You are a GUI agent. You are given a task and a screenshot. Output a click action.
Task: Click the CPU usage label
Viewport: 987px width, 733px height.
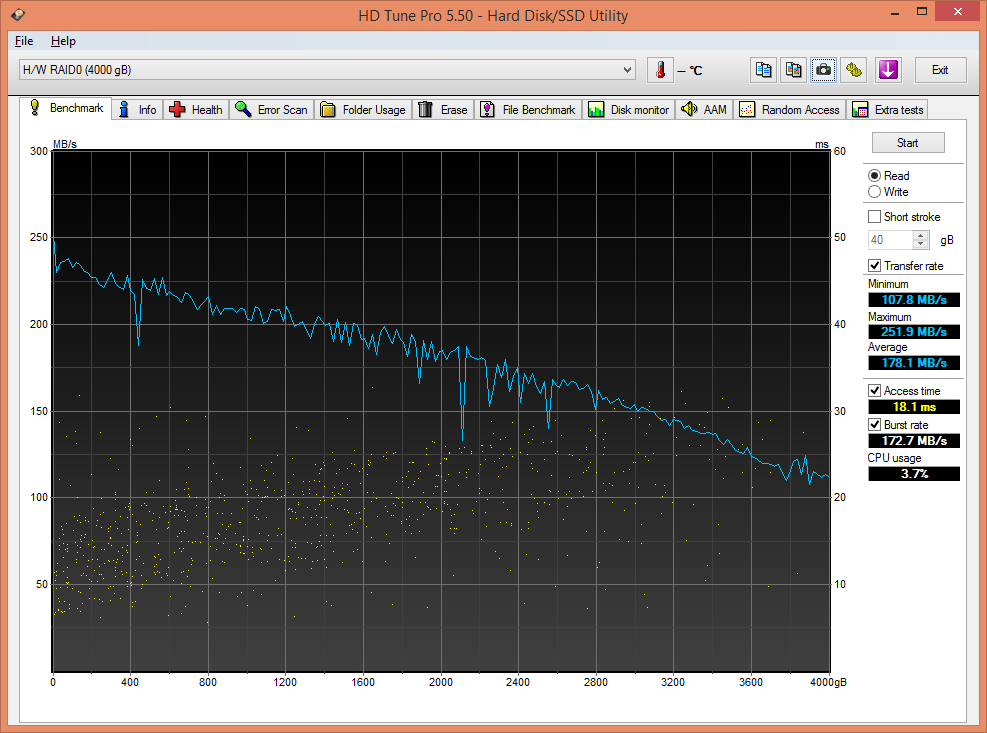(894, 458)
